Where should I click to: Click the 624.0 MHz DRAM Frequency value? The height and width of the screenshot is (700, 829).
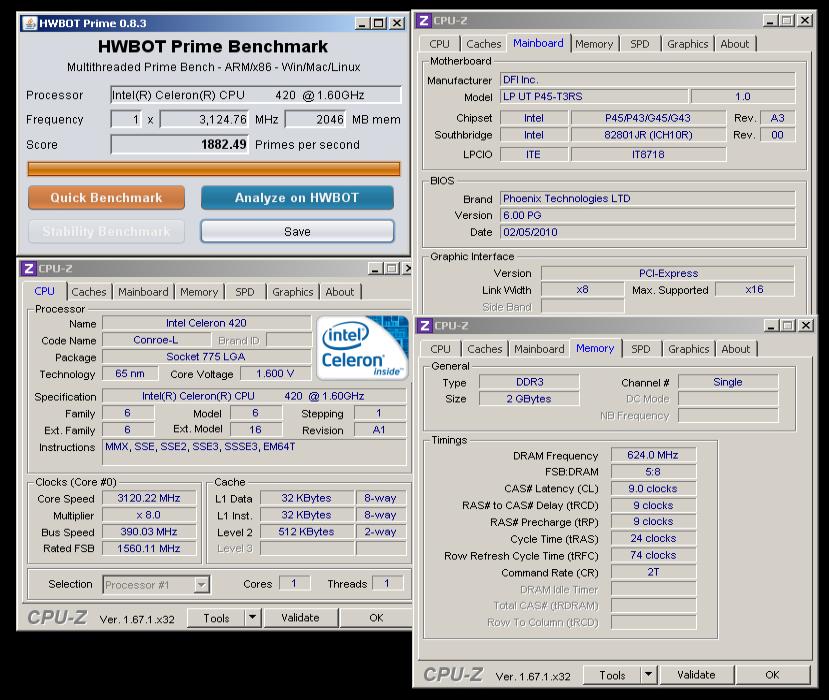tap(653, 455)
